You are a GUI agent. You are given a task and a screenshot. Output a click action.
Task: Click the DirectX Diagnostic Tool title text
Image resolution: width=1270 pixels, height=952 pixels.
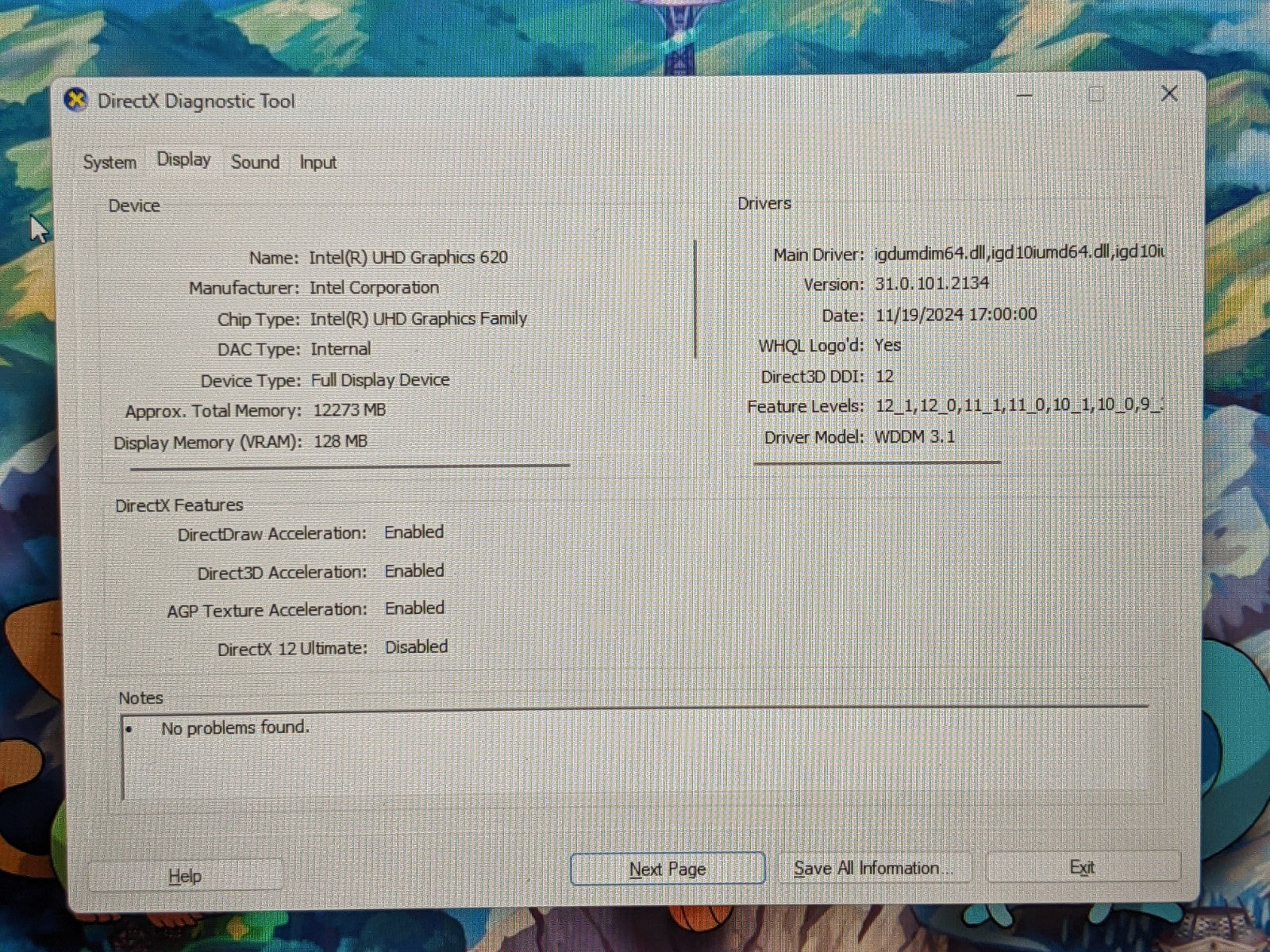tap(196, 102)
